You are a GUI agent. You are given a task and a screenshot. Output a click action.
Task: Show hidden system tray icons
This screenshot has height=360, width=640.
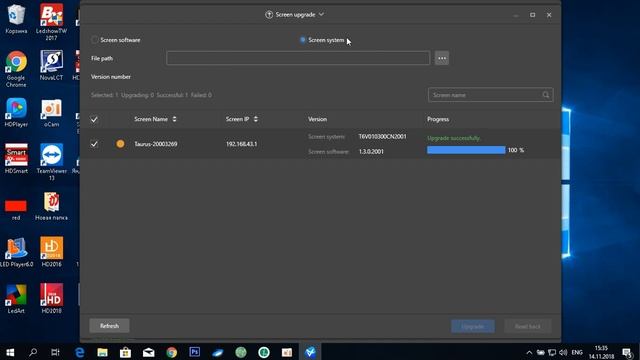pyautogui.click(x=529, y=352)
